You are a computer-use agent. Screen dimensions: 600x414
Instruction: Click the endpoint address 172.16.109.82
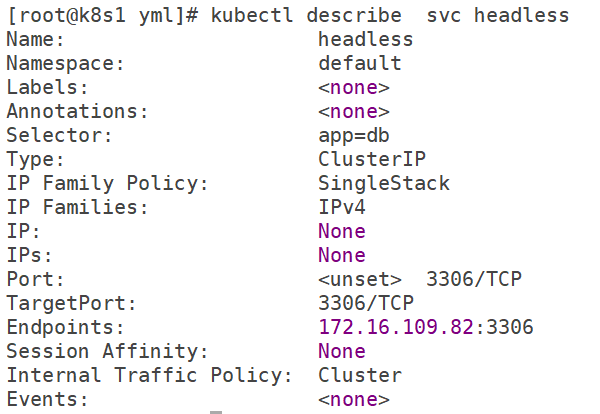click(396, 328)
